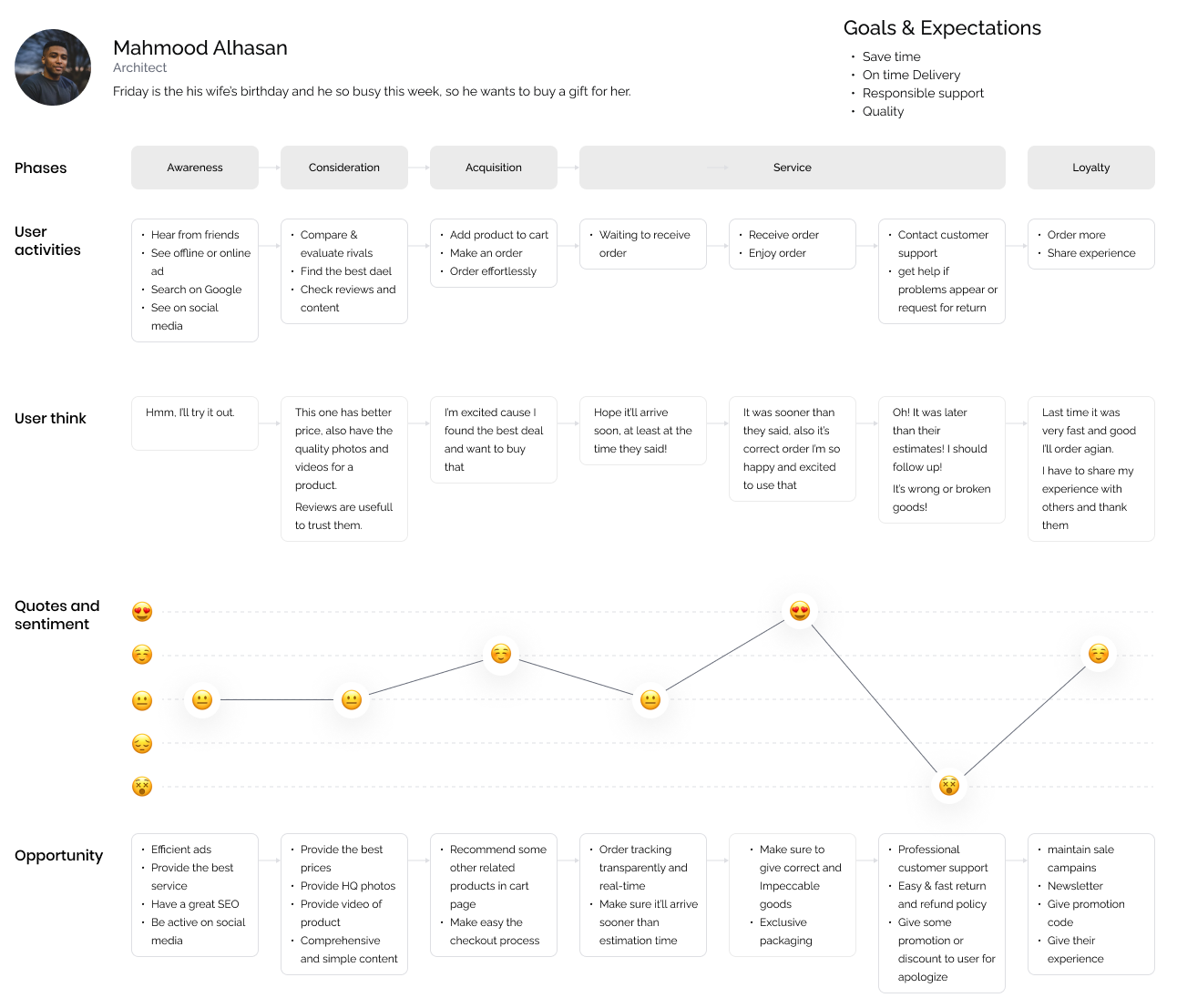
Task: Click the "Goals & Expectations" heading
Action: coord(942,28)
